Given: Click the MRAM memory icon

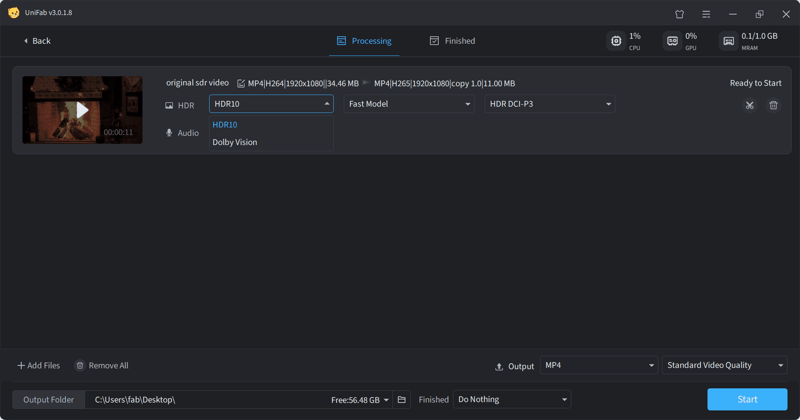Looking at the screenshot, I should pos(728,41).
